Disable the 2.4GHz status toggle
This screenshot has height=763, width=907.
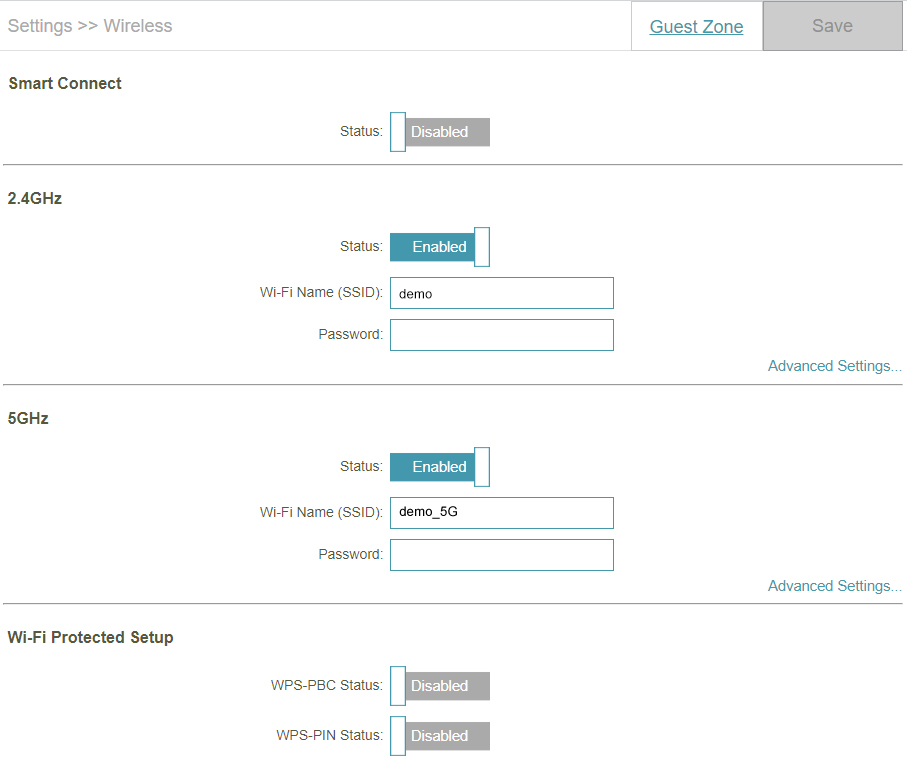point(440,247)
